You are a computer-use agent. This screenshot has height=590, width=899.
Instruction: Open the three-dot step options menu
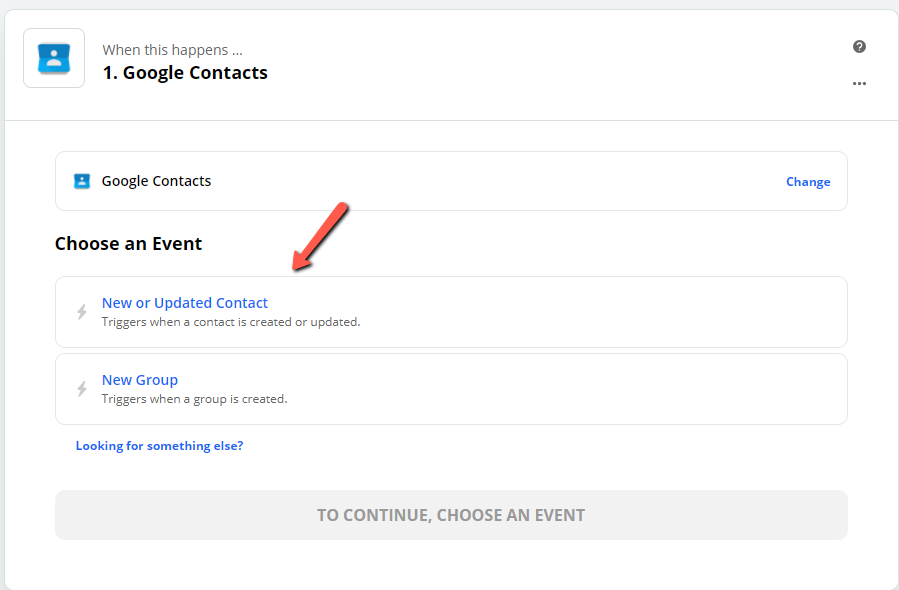859,84
